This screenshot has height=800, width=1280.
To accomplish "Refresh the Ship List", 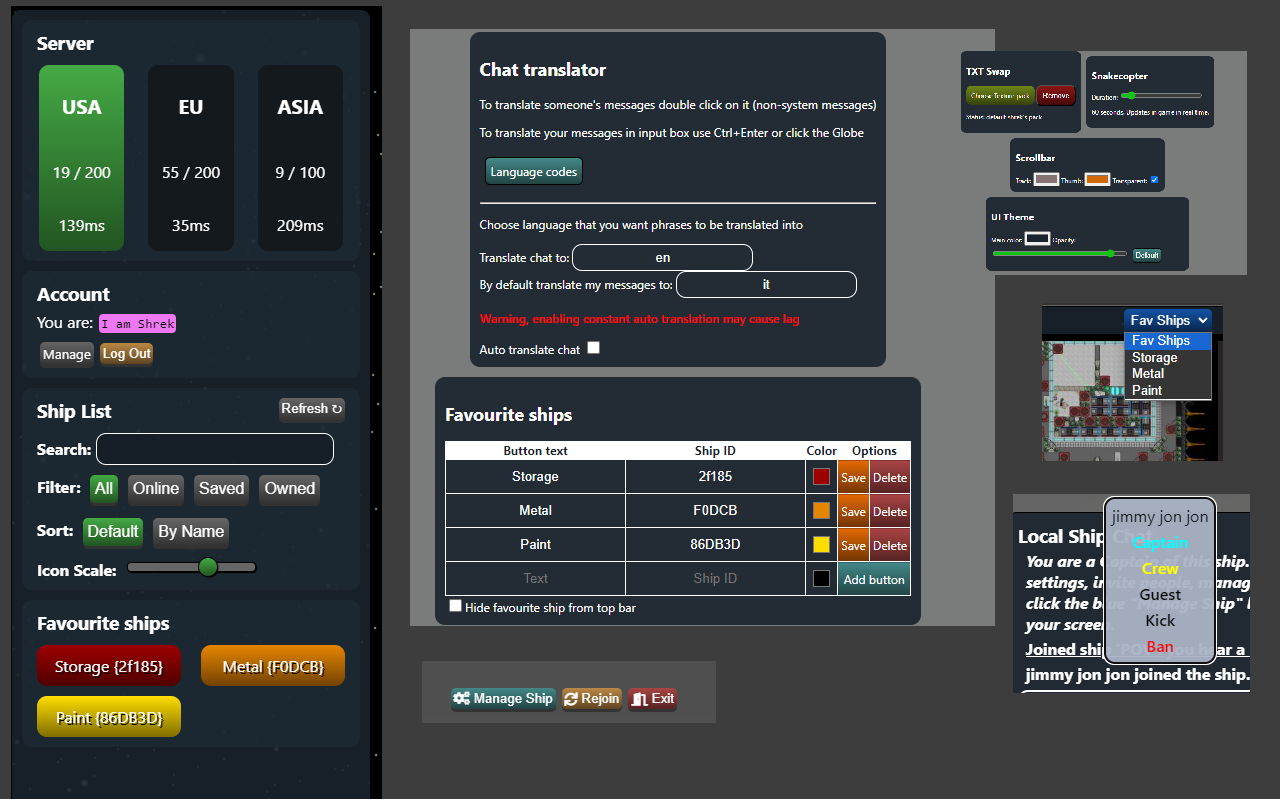I will [x=312, y=409].
